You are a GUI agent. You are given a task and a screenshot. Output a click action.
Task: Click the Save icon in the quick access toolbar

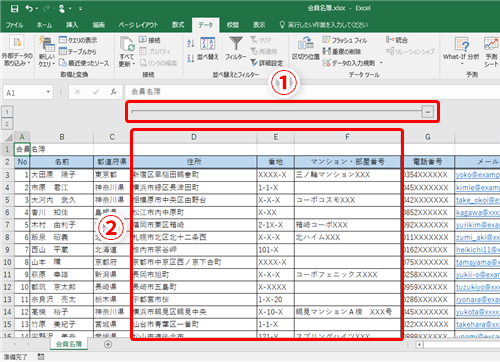[x=14, y=8]
